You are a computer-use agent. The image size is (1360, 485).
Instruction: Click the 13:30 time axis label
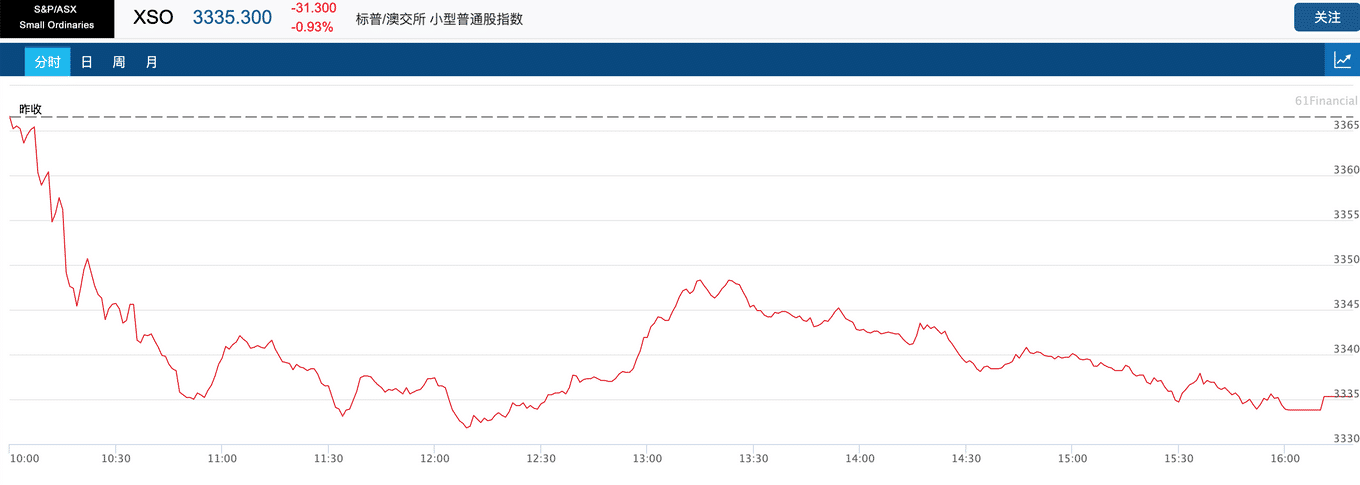pos(753,458)
